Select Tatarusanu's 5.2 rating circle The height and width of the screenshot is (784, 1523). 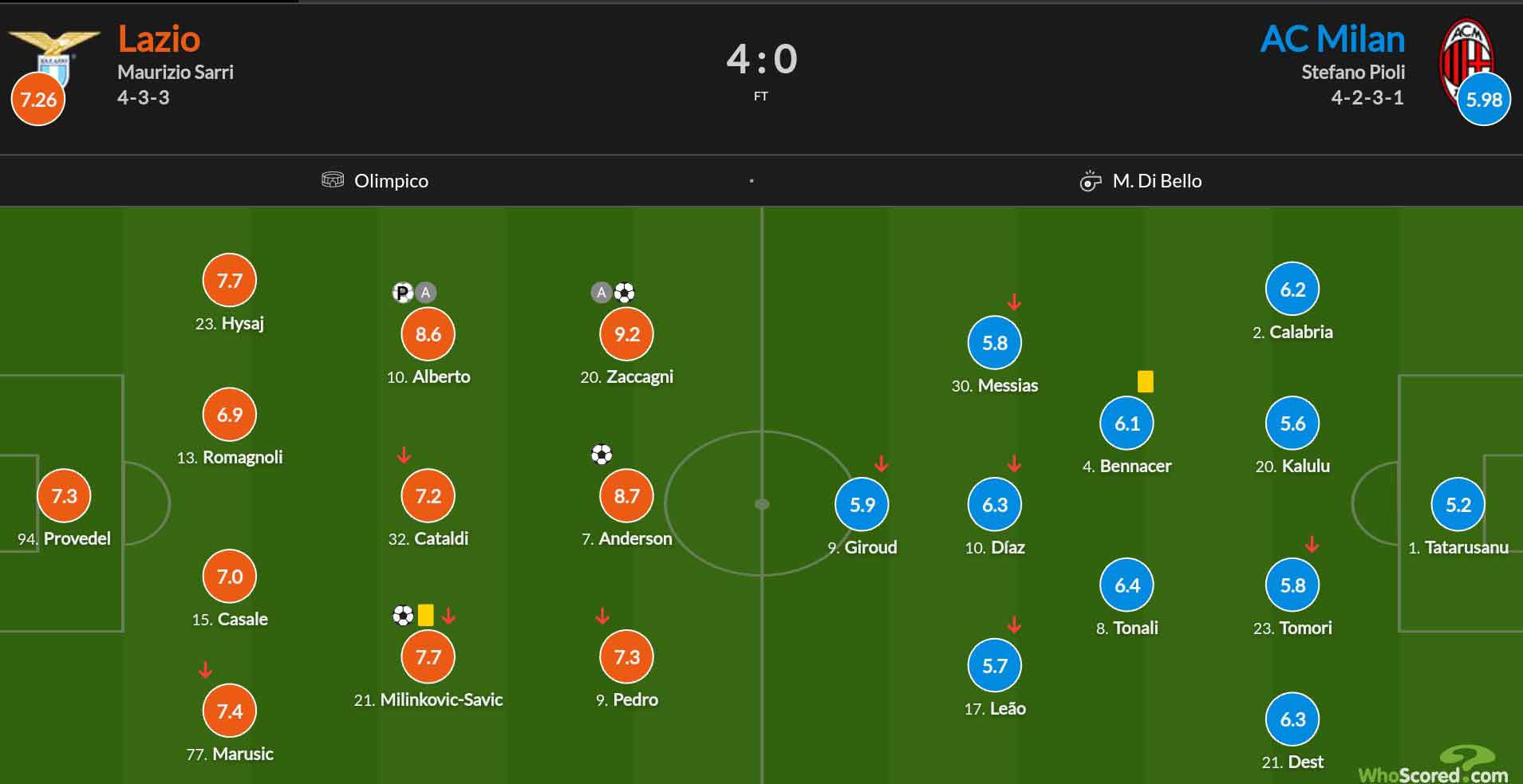(1458, 504)
